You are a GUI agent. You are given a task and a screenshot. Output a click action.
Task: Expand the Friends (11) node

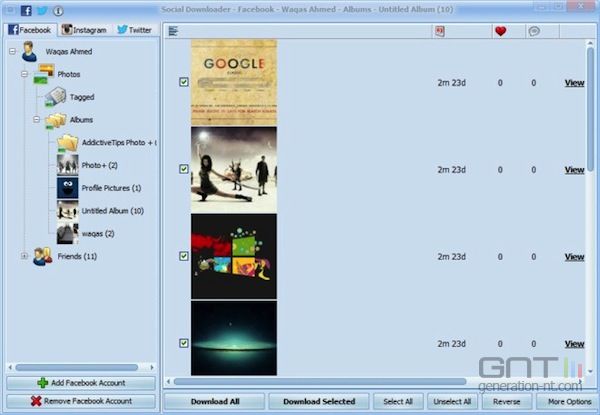(24, 256)
